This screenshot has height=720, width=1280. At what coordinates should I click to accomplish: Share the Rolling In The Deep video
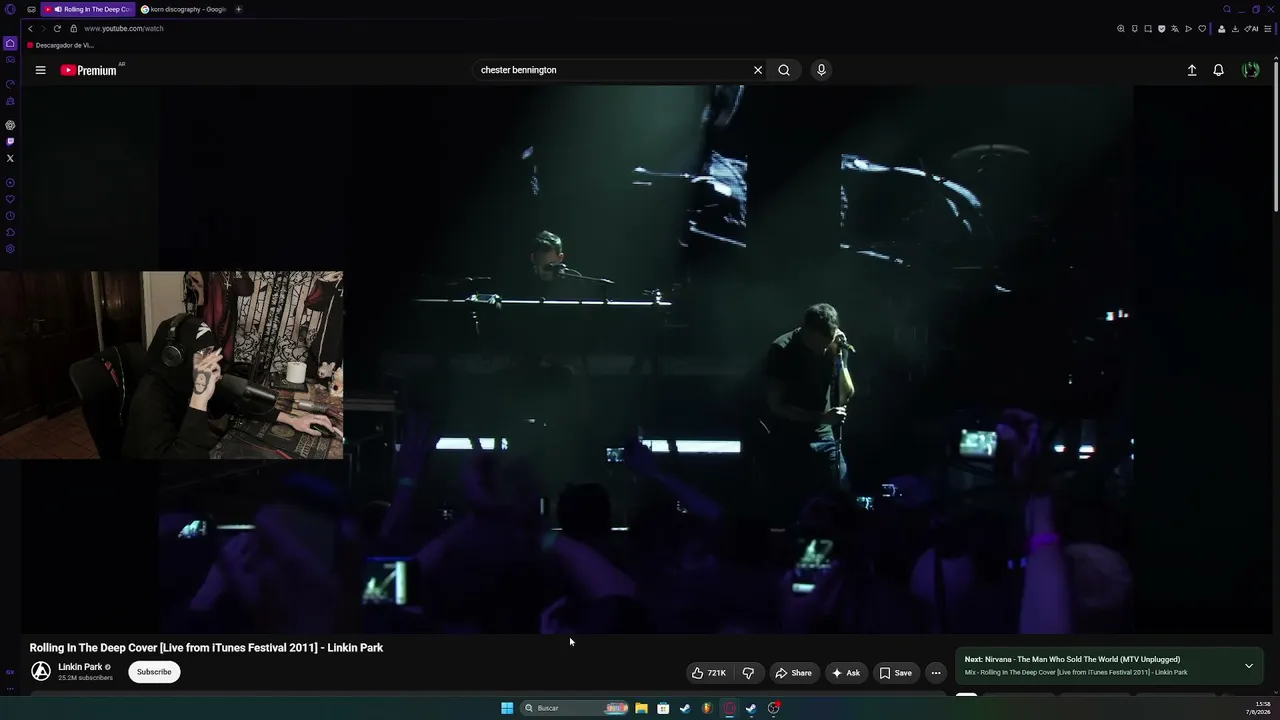tap(794, 673)
